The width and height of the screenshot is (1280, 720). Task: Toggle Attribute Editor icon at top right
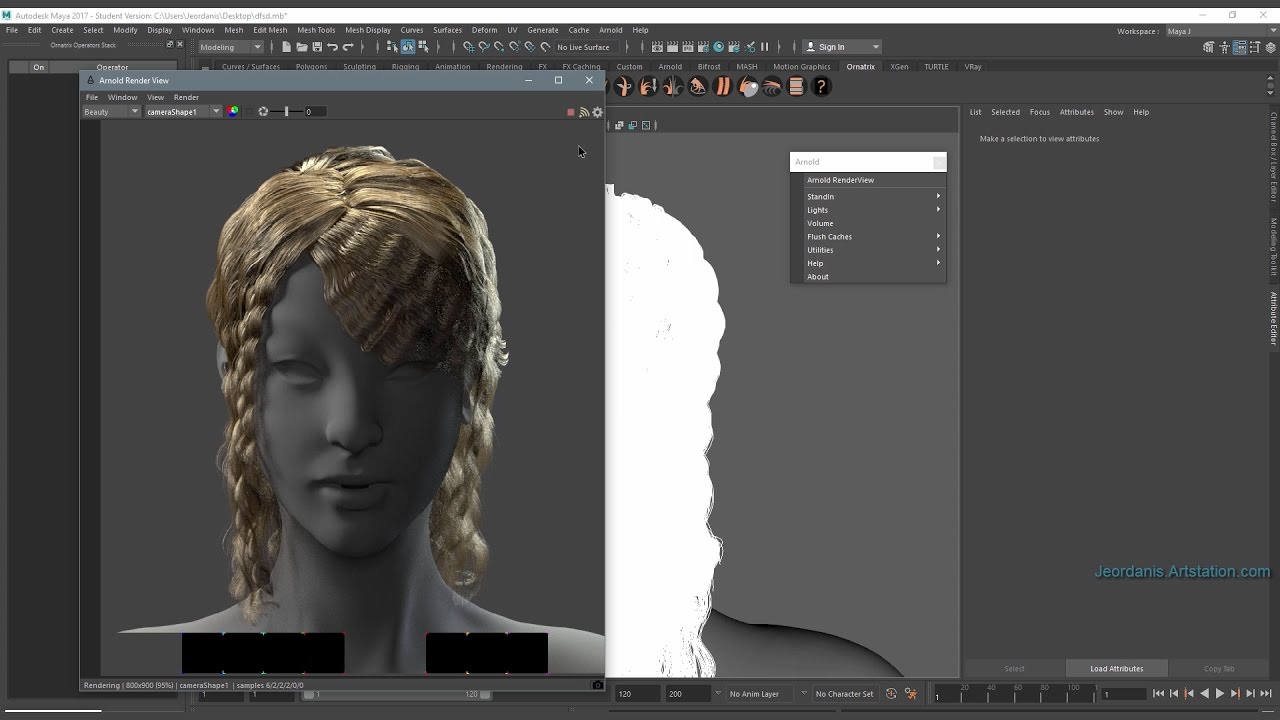pyautogui.click(x=1240, y=47)
